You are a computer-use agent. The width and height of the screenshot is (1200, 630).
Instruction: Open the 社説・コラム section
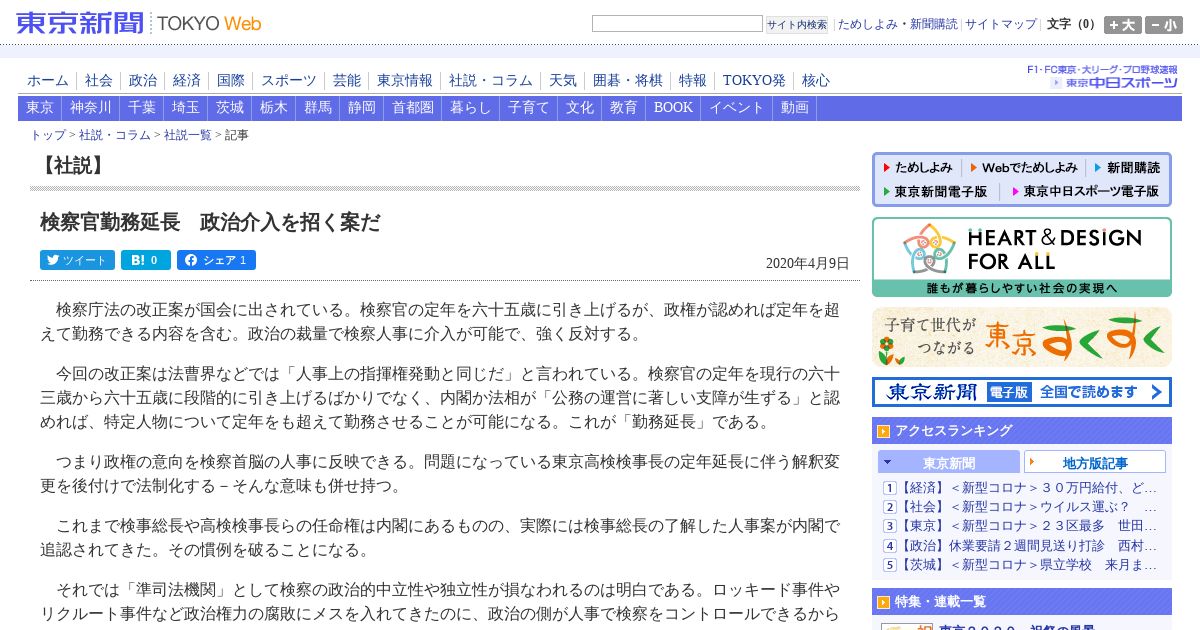point(491,81)
